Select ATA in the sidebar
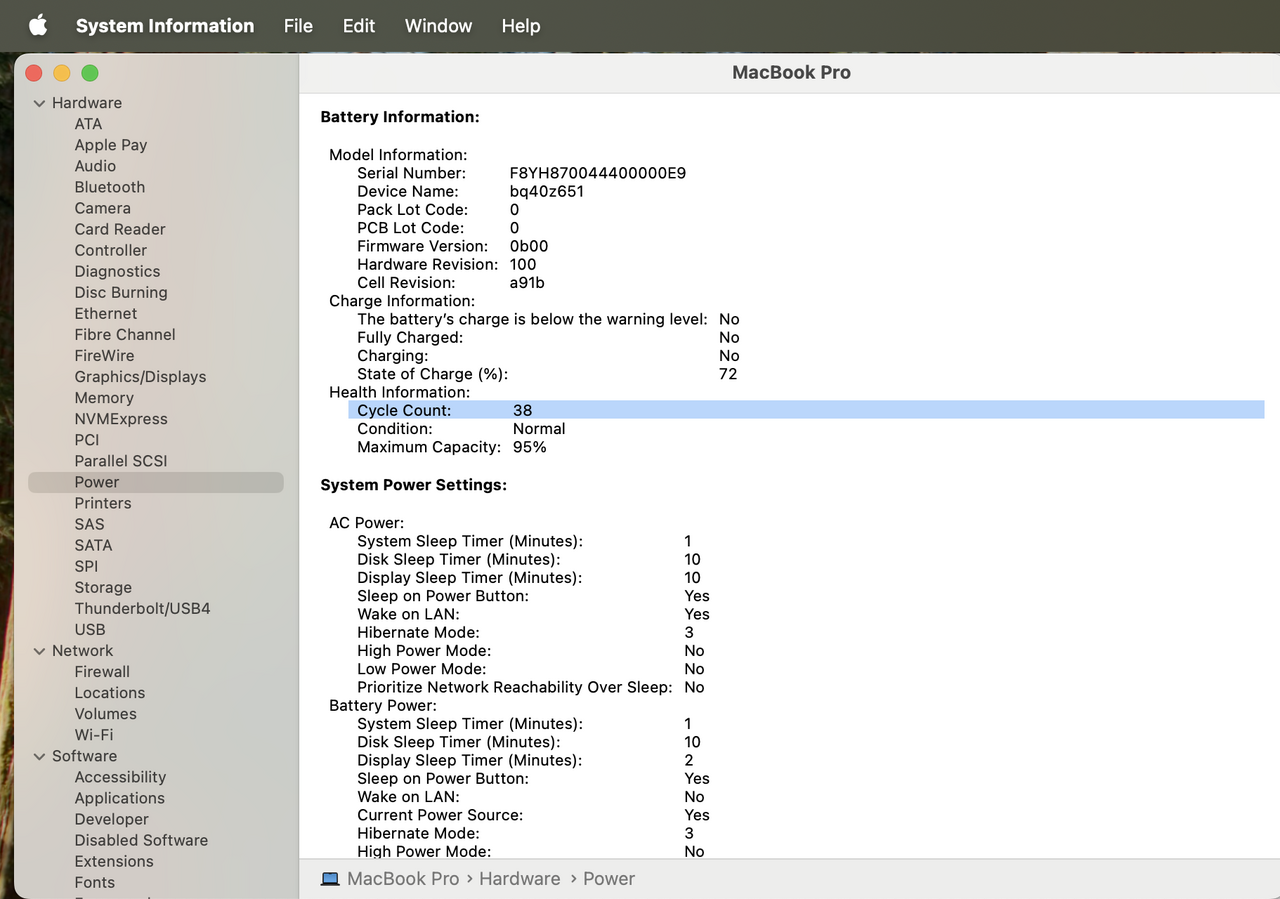The width and height of the screenshot is (1280, 899). tap(88, 124)
